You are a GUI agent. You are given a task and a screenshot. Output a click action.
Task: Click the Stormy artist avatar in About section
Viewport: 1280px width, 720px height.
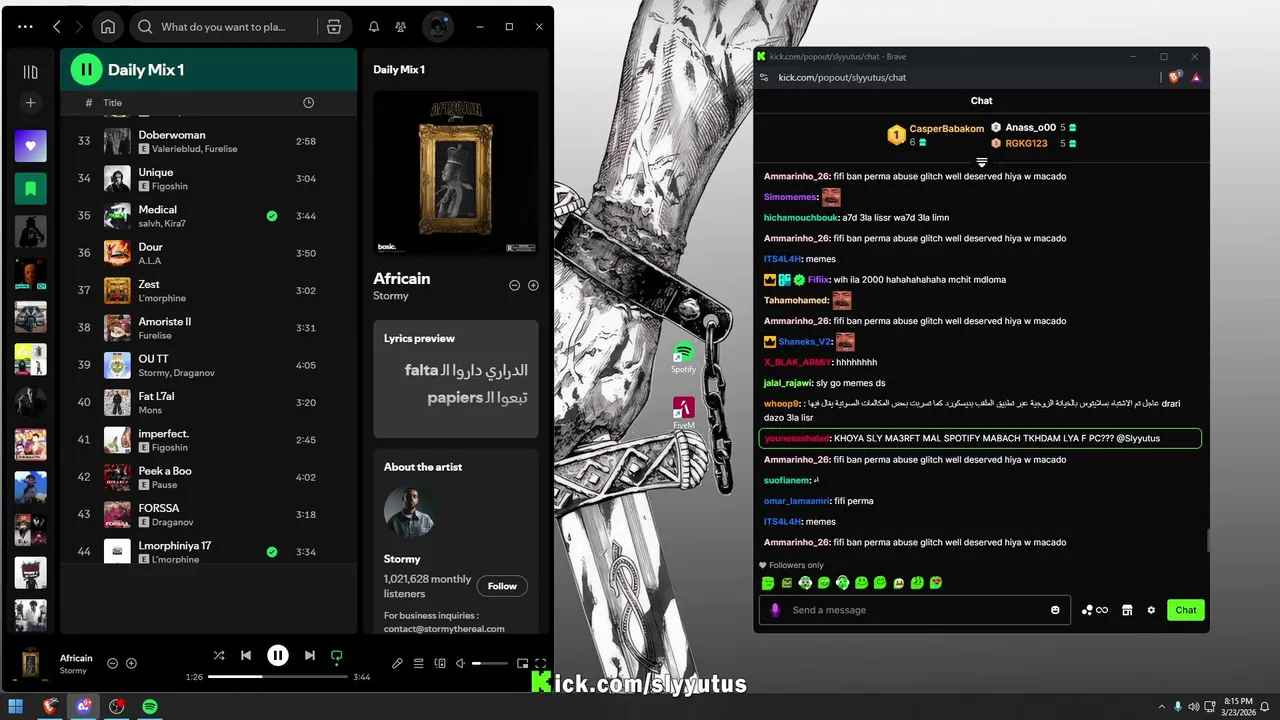coord(409,512)
